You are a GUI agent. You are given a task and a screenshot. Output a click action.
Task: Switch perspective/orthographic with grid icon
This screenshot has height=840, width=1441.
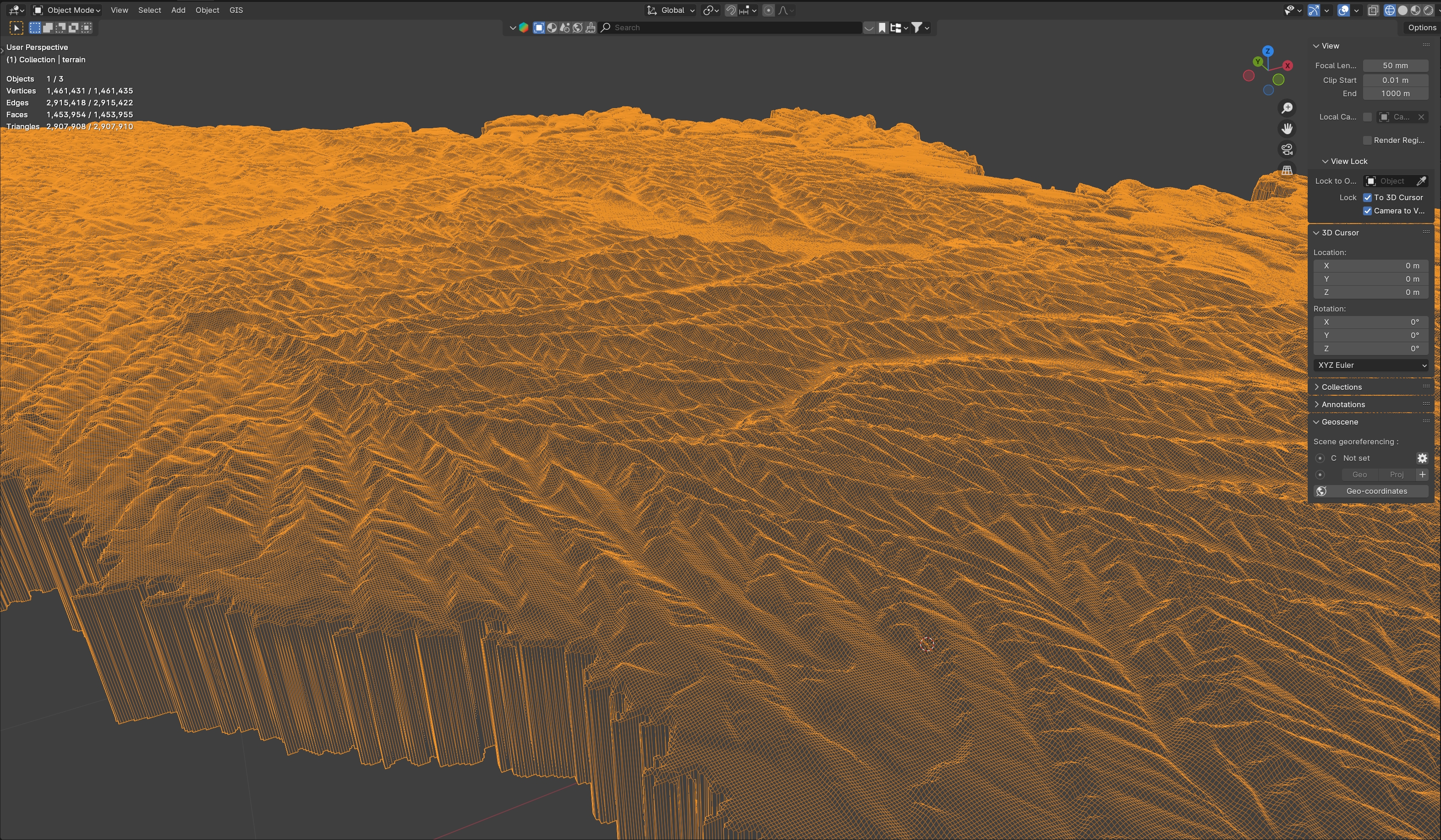(1287, 170)
